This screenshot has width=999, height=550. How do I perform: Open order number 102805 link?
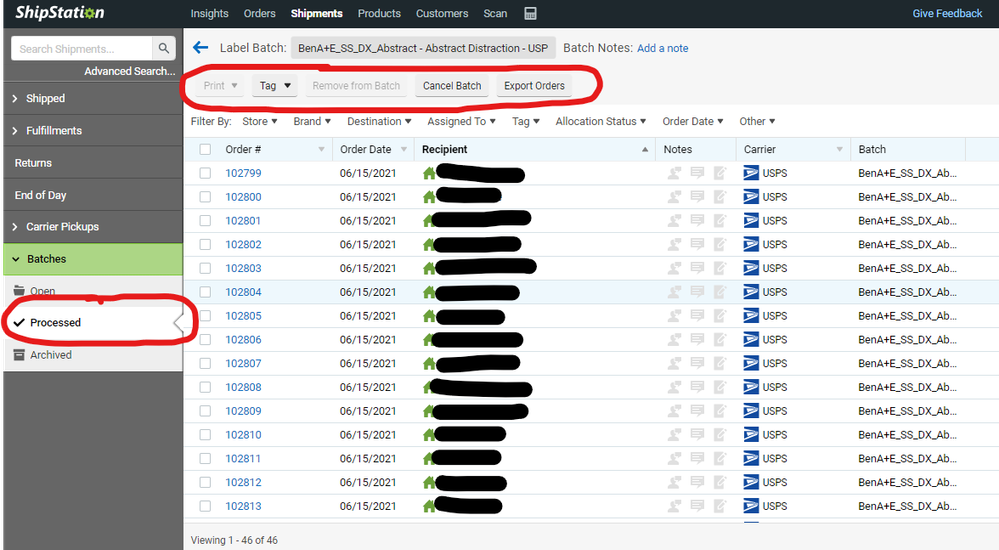(x=243, y=316)
